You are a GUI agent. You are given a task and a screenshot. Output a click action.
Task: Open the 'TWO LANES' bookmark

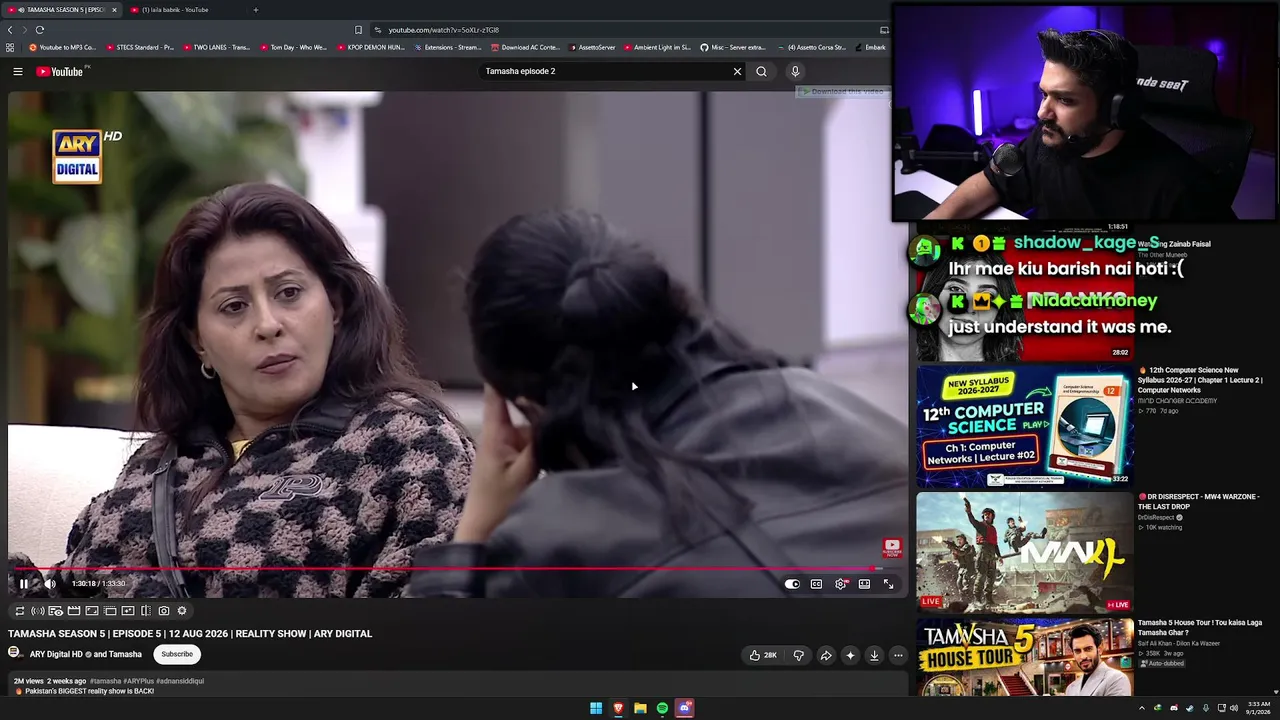click(217, 47)
